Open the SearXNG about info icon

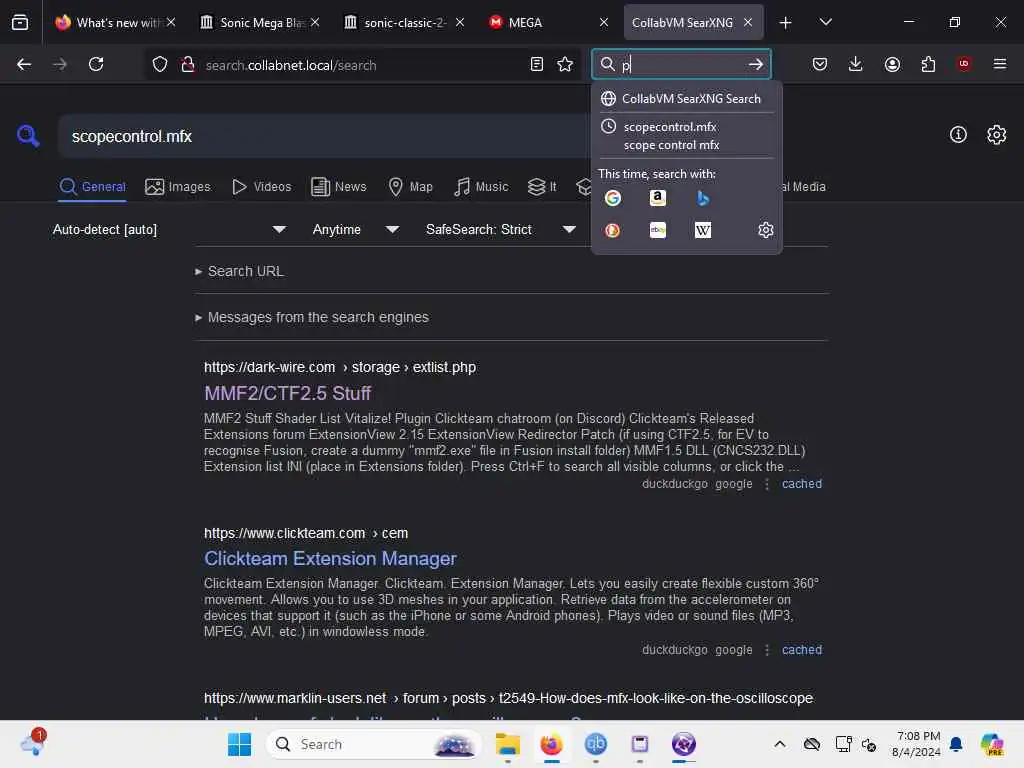[958, 135]
